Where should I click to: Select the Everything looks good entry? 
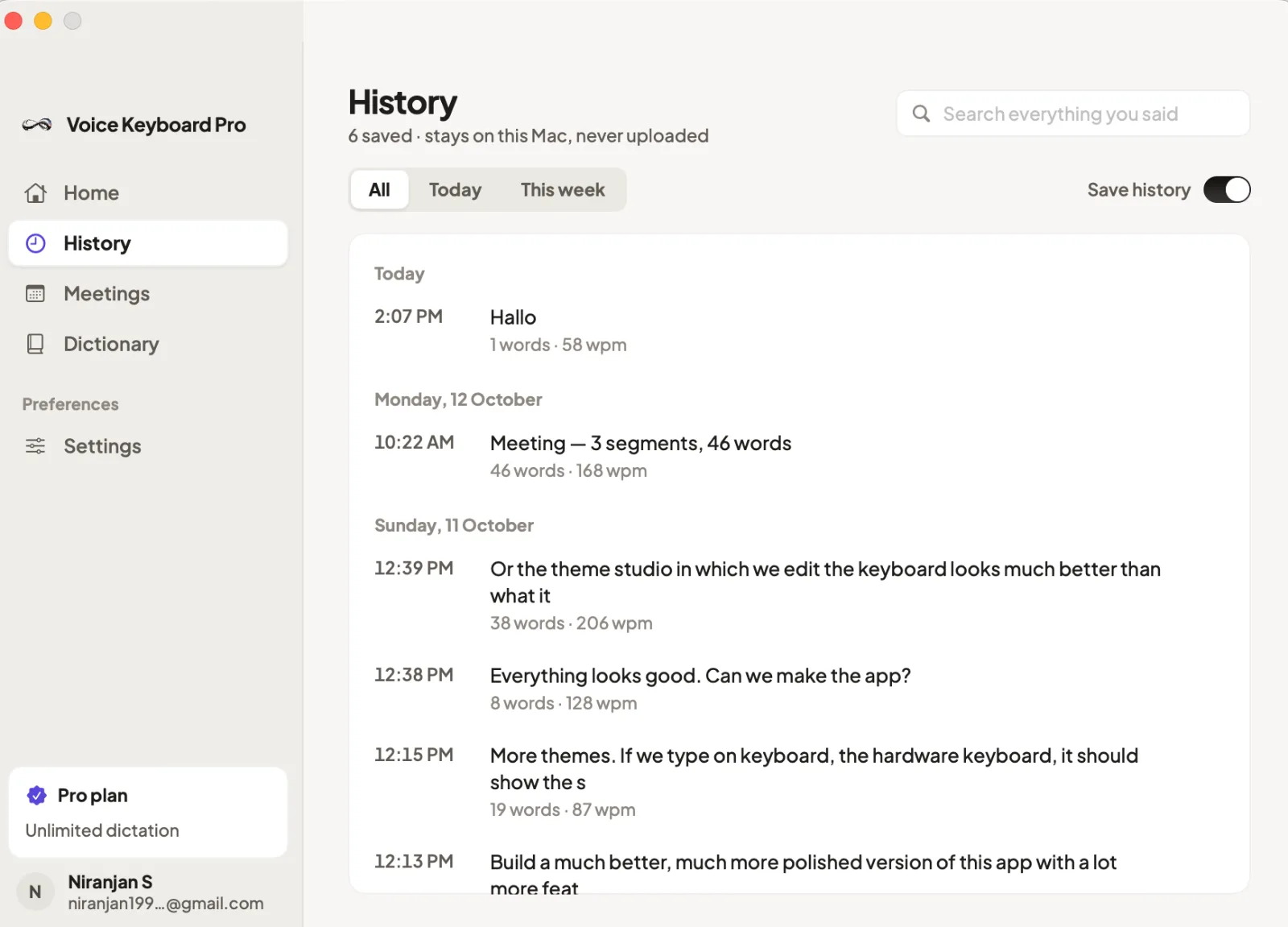click(799, 689)
